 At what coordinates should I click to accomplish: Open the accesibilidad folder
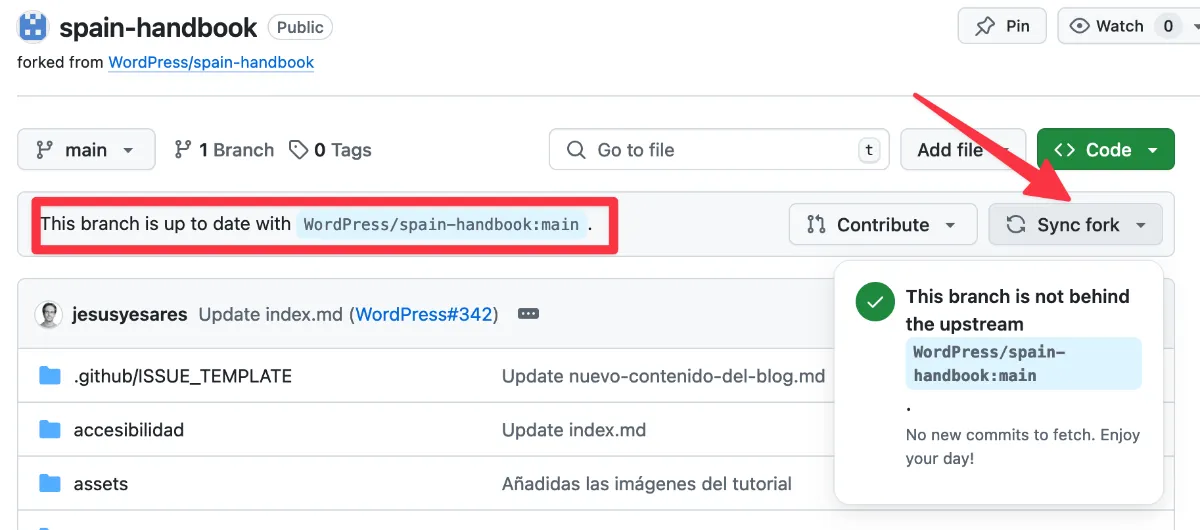tap(129, 430)
